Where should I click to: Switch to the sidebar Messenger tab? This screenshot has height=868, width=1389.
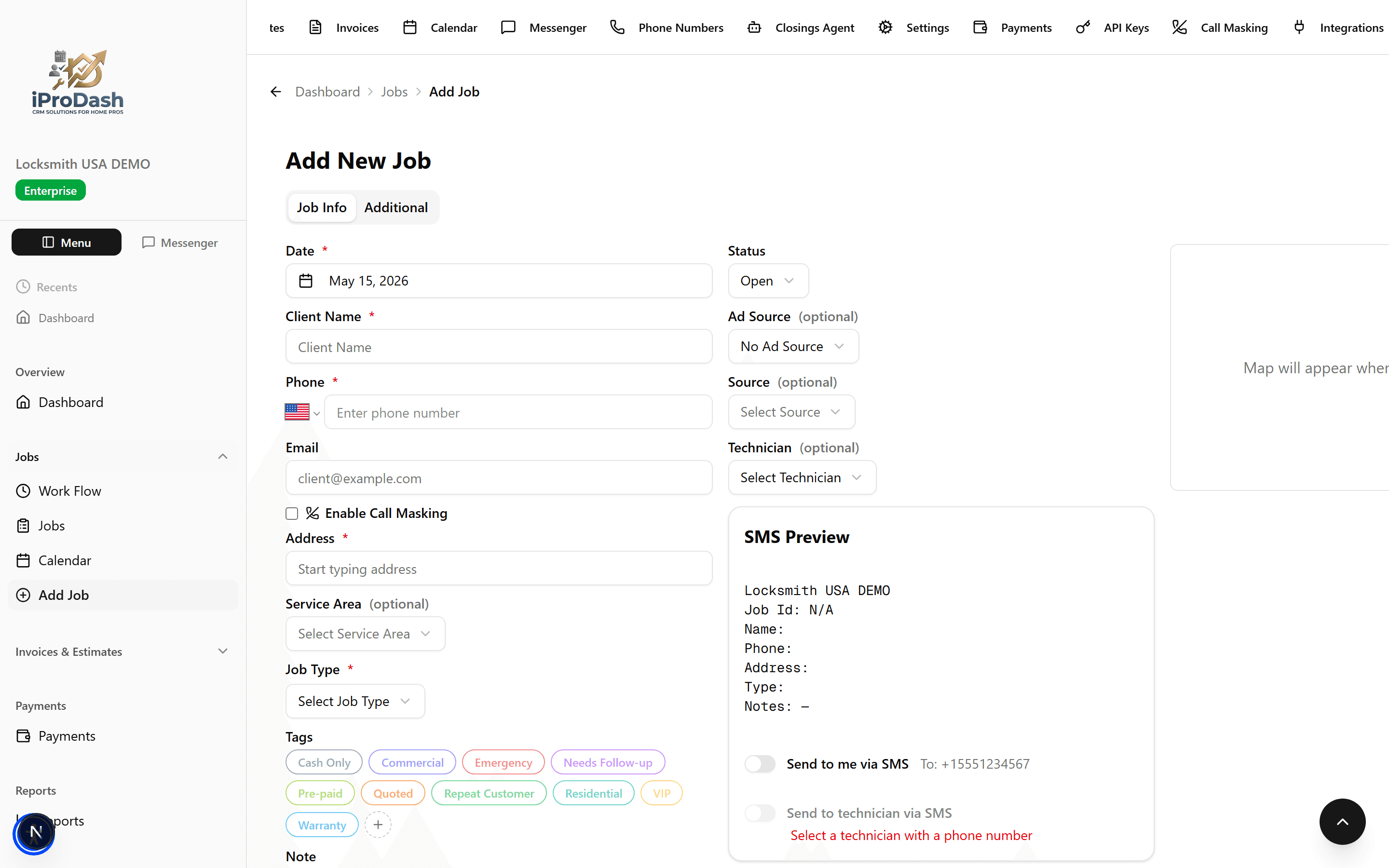click(x=179, y=242)
